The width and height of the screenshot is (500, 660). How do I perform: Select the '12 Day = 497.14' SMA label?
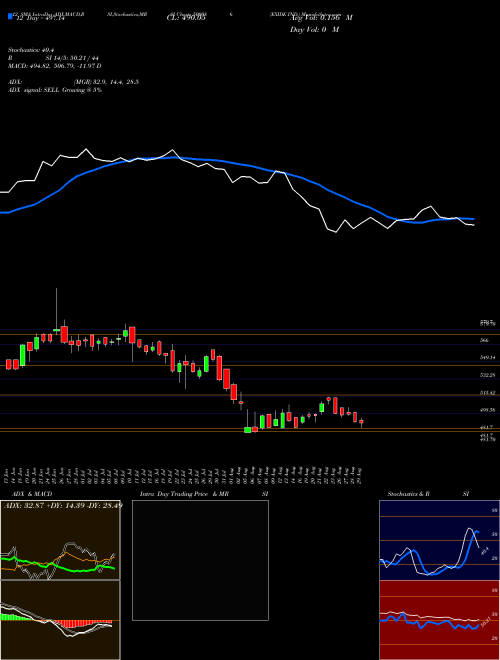(x=40, y=19)
